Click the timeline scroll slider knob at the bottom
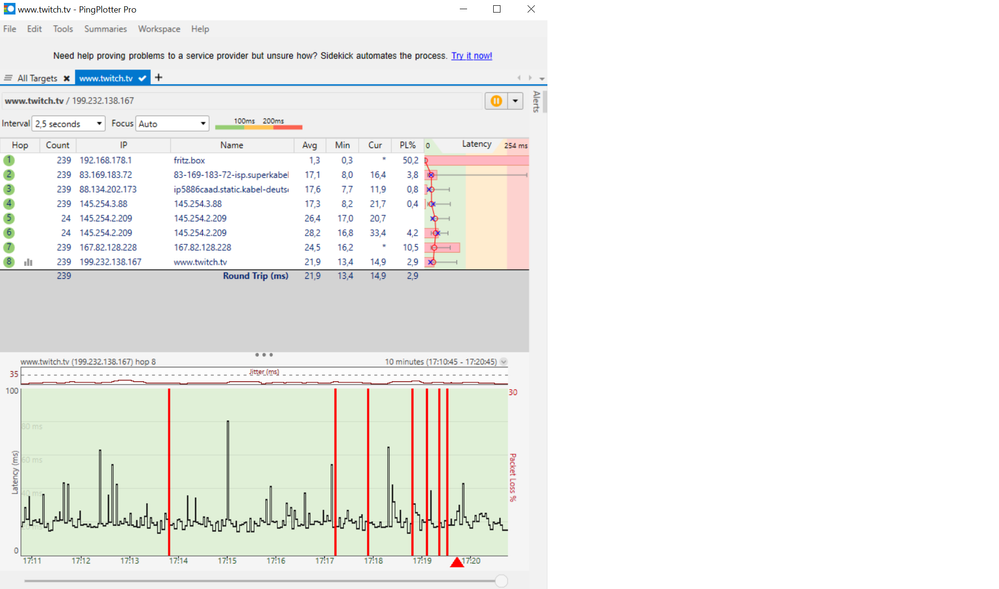 [501, 581]
